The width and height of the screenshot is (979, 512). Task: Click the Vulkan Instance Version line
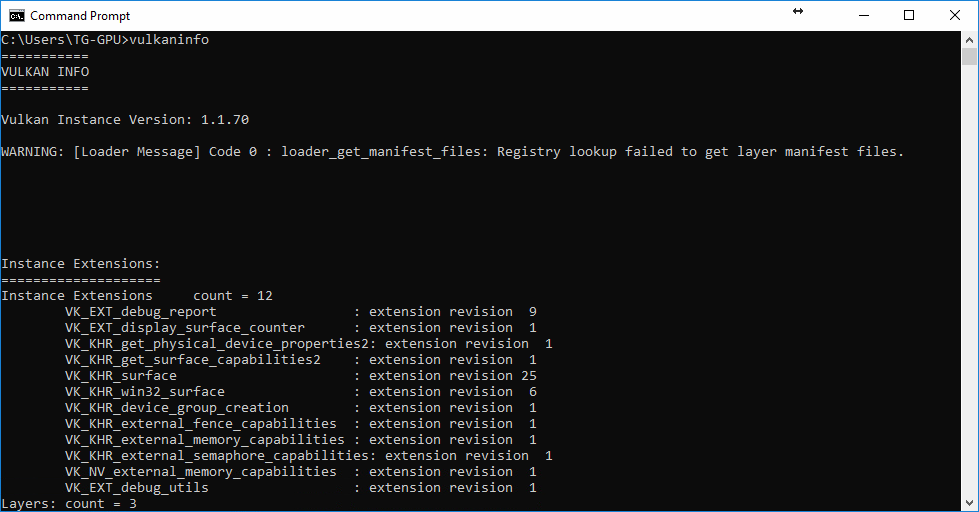125,119
